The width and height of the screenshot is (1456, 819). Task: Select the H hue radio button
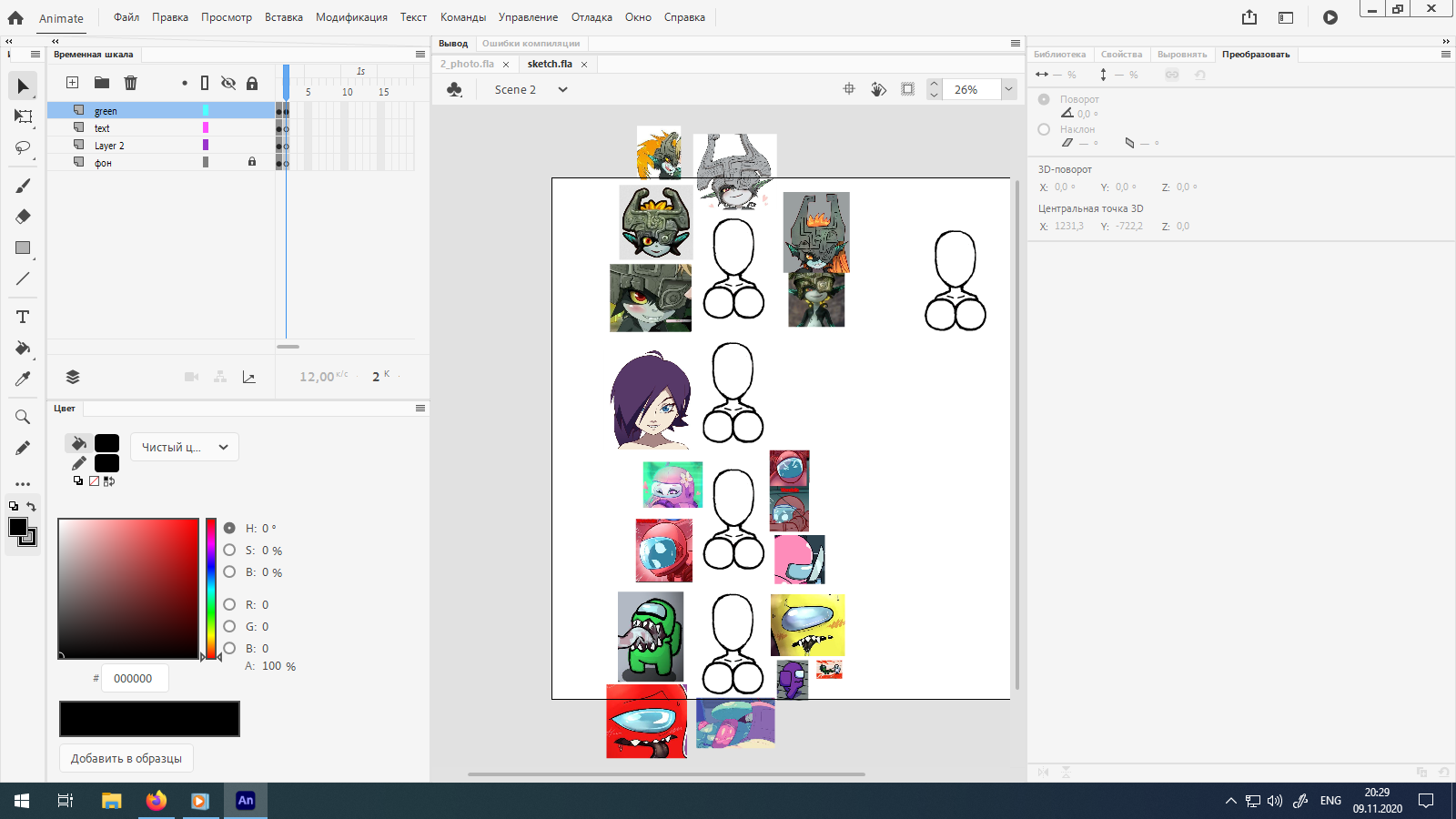pos(229,528)
